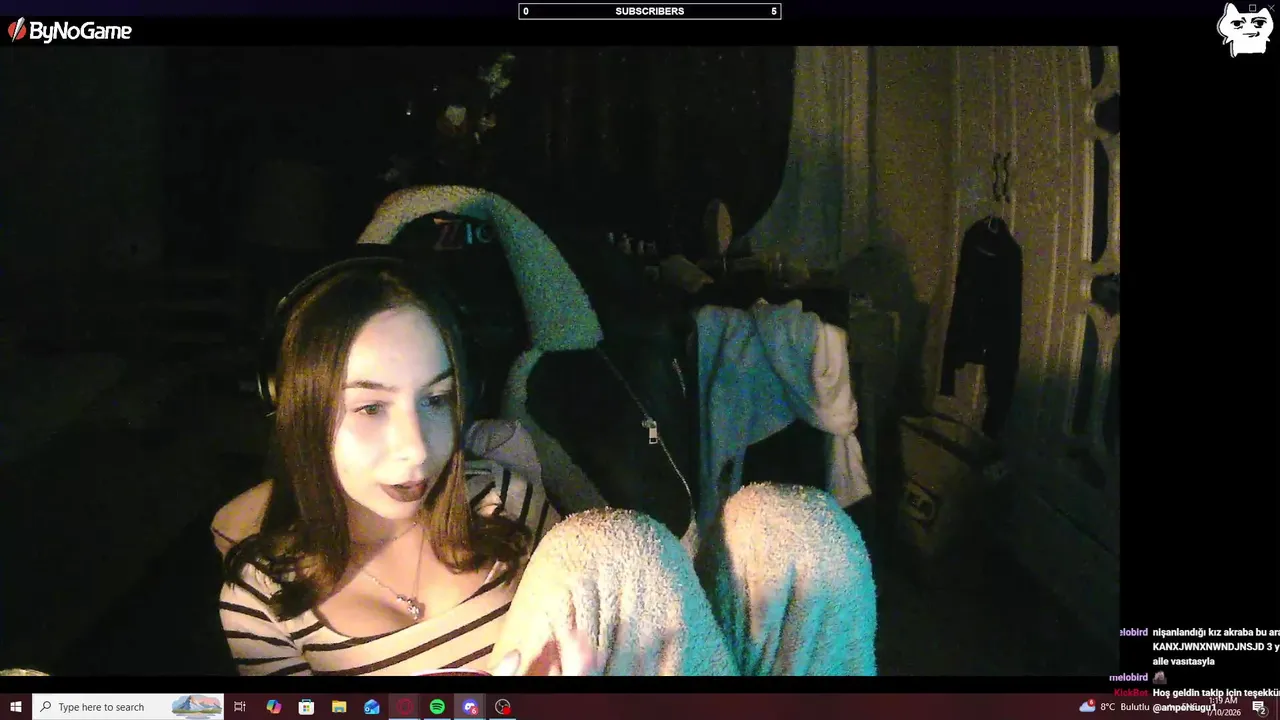Click the purple melobird username beside the emote
Image resolution: width=1280 pixels, height=720 pixels.
(x=1128, y=677)
